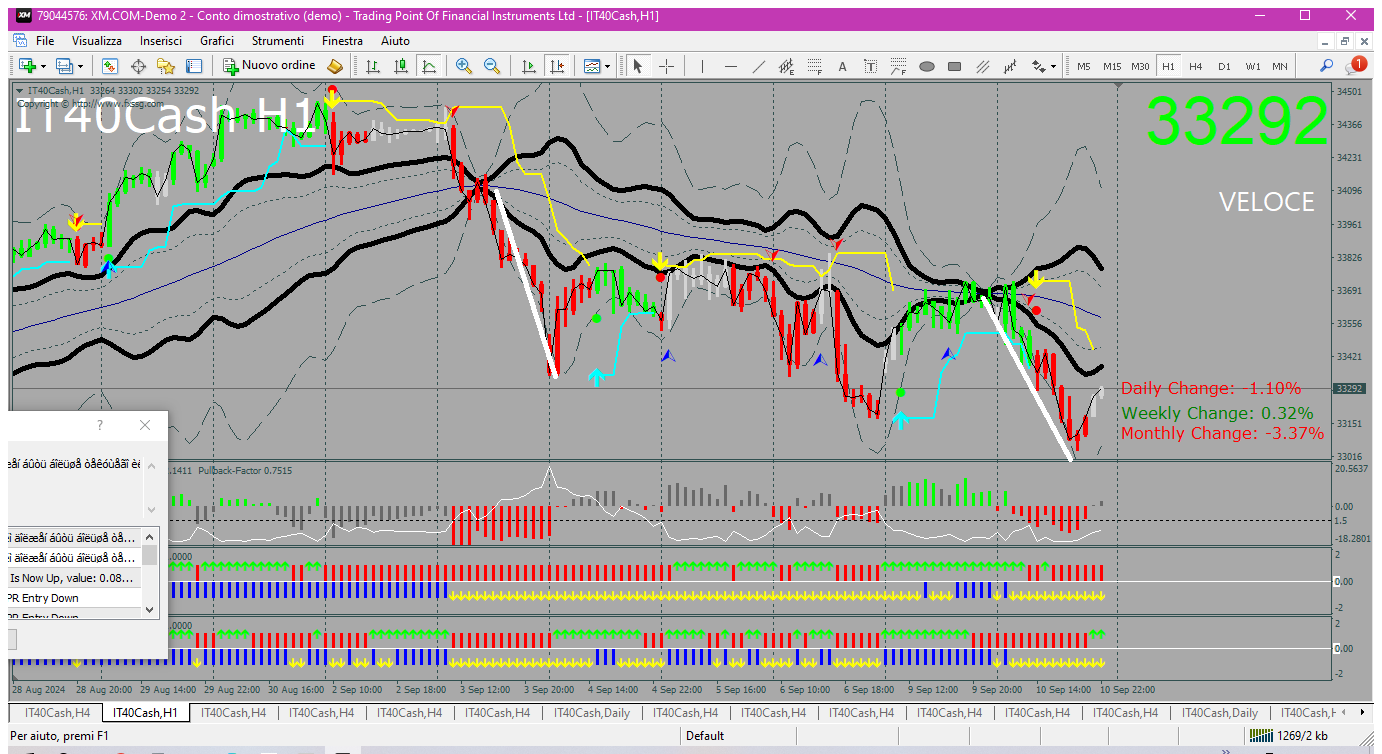Open the Finestra menu
1382x754 pixels.
[x=342, y=41]
